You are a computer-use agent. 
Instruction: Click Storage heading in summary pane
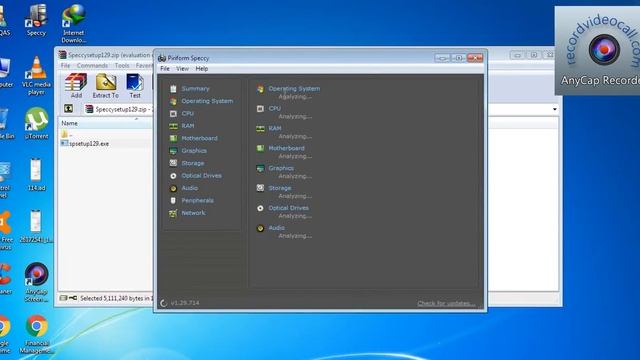[280, 188]
